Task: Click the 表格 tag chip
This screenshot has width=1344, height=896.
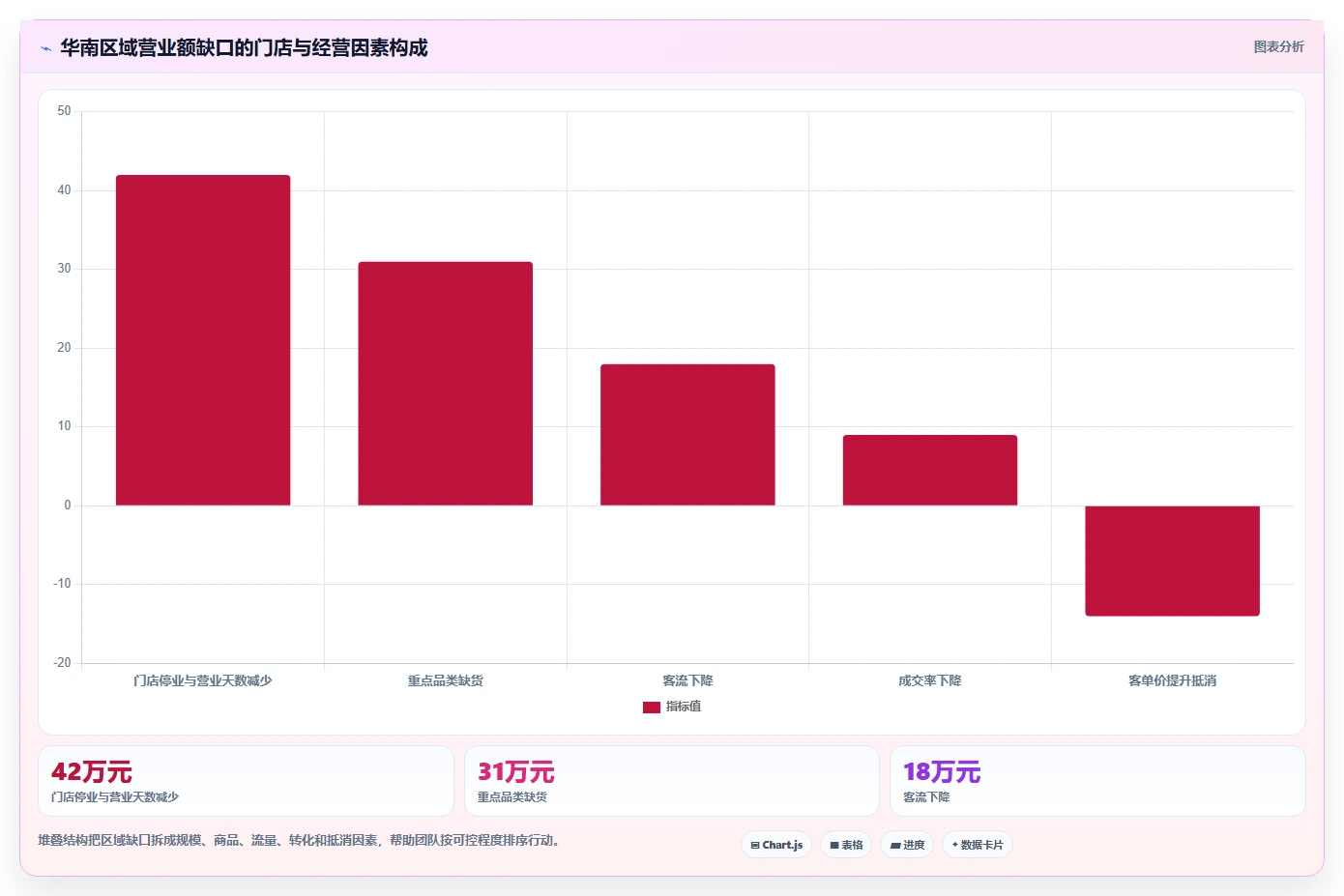Action: click(x=846, y=845)
